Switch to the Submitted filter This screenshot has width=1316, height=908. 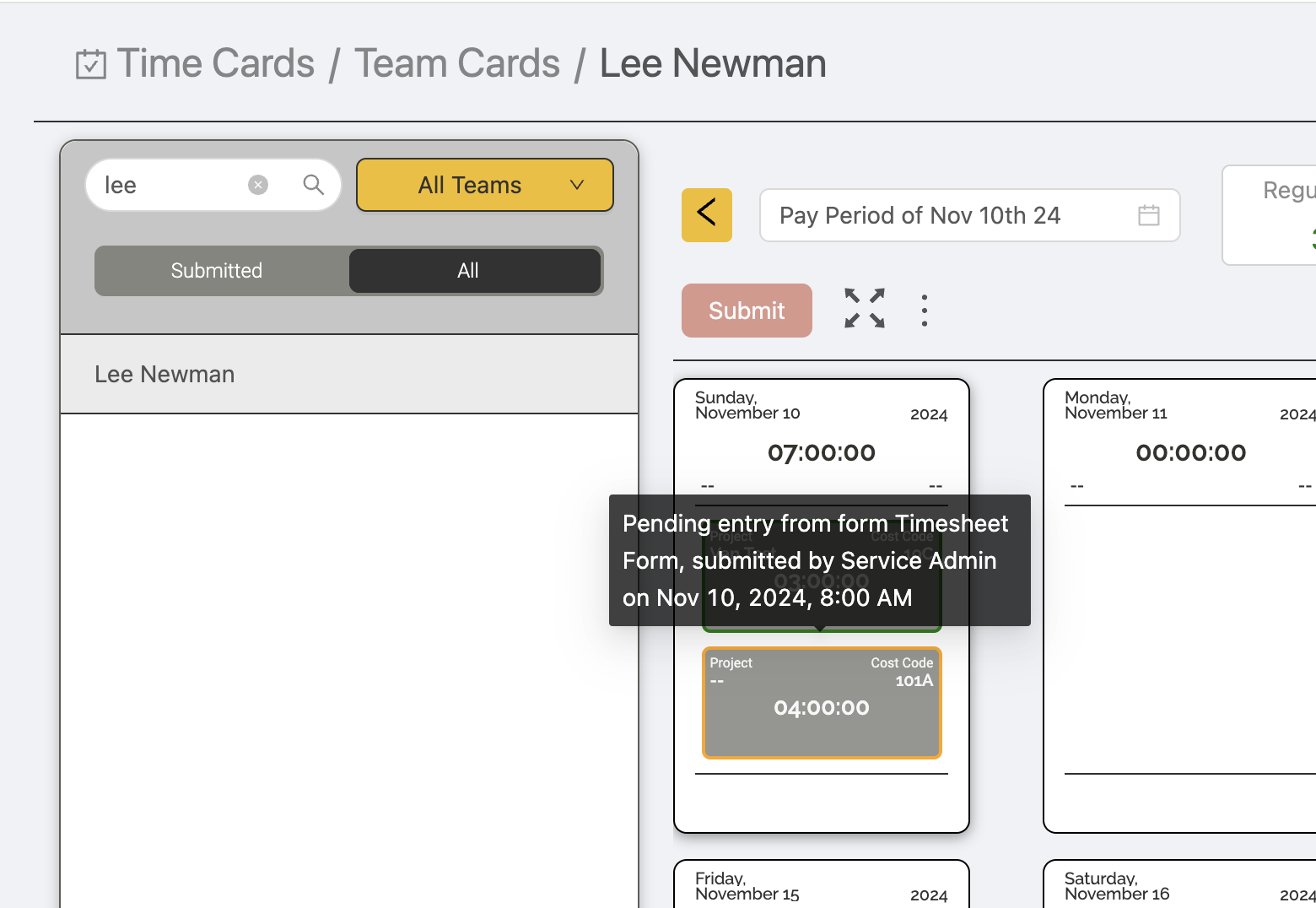tap(217, 271)
